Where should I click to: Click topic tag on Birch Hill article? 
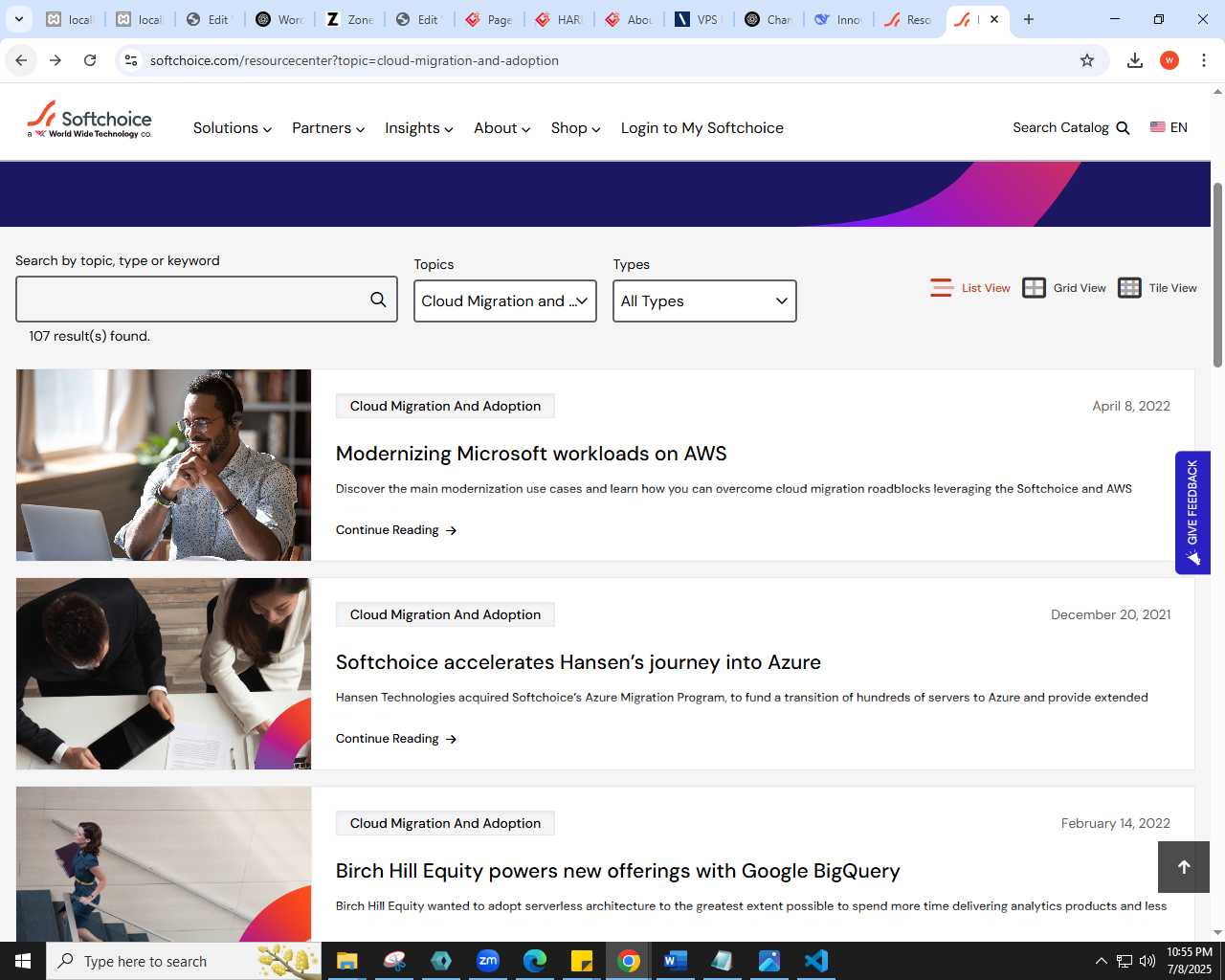click(445, 823)
